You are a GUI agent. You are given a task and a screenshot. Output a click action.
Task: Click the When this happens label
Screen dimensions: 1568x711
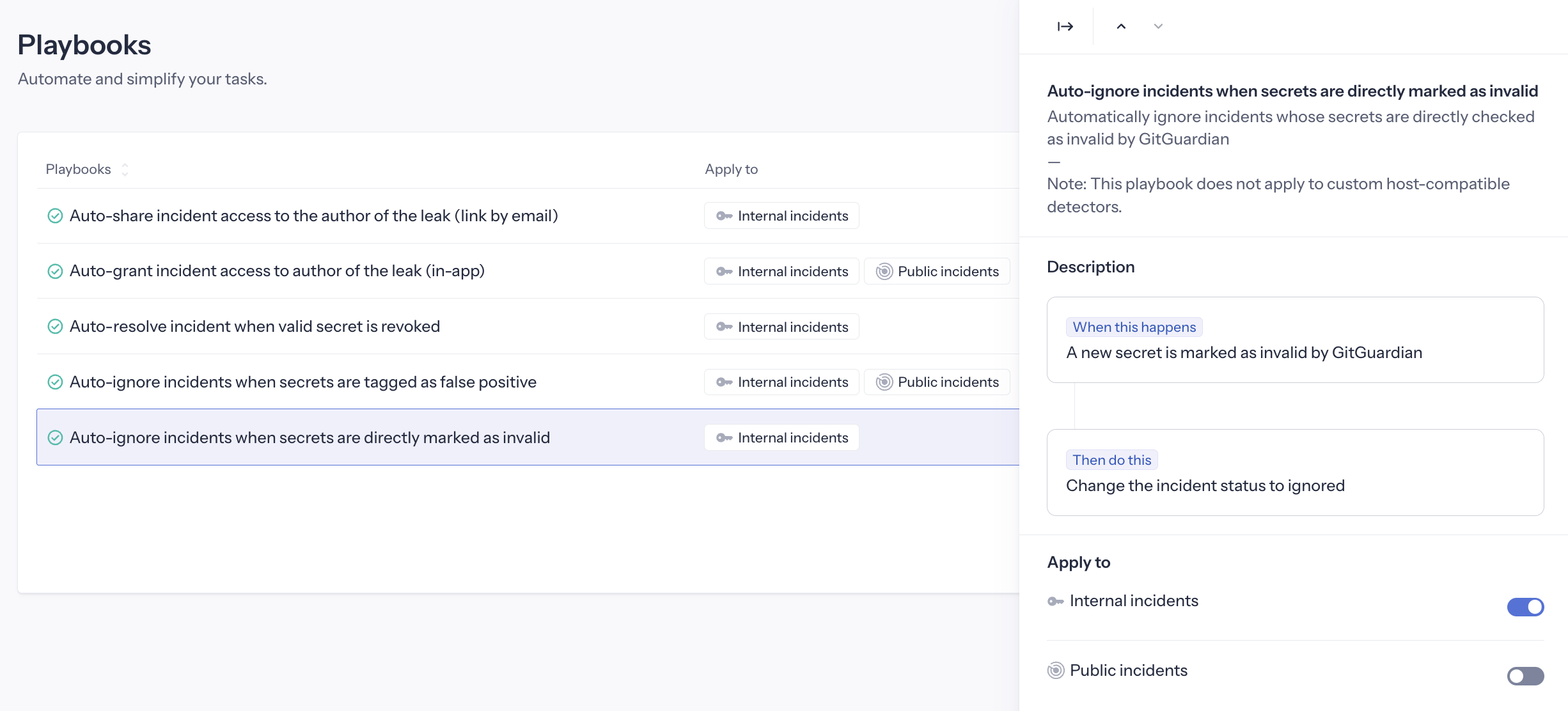click(1134, 327)
